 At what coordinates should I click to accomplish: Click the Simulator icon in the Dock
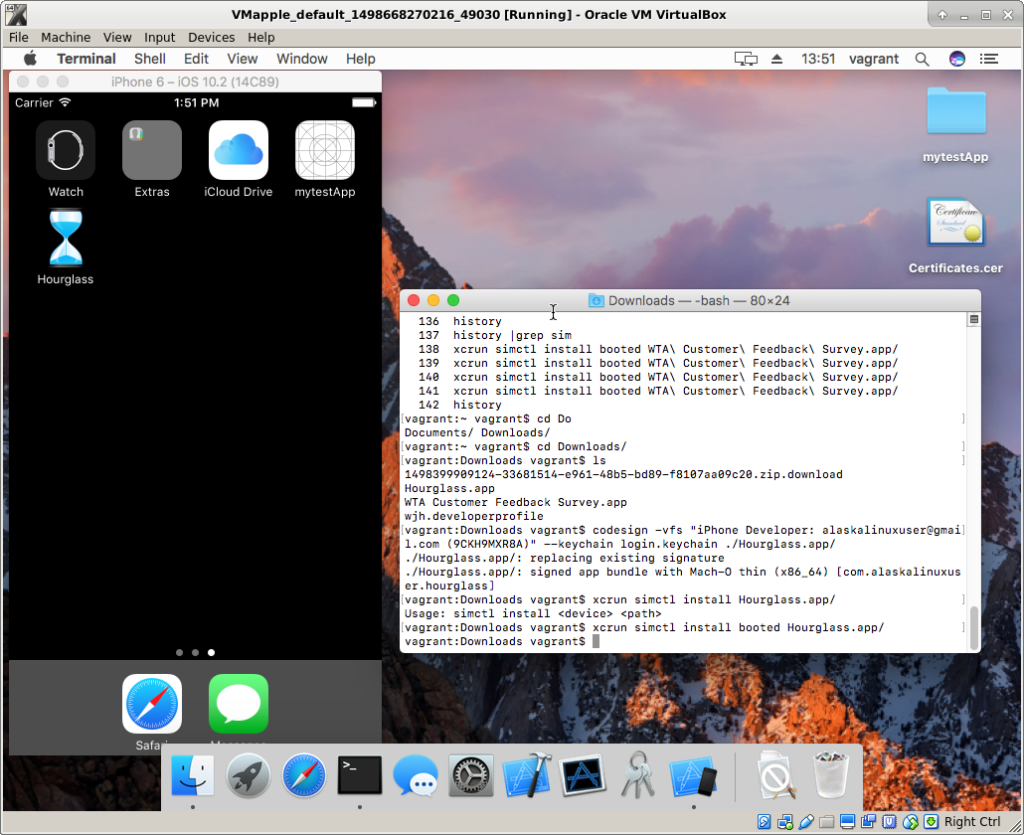tap(693, 775)
